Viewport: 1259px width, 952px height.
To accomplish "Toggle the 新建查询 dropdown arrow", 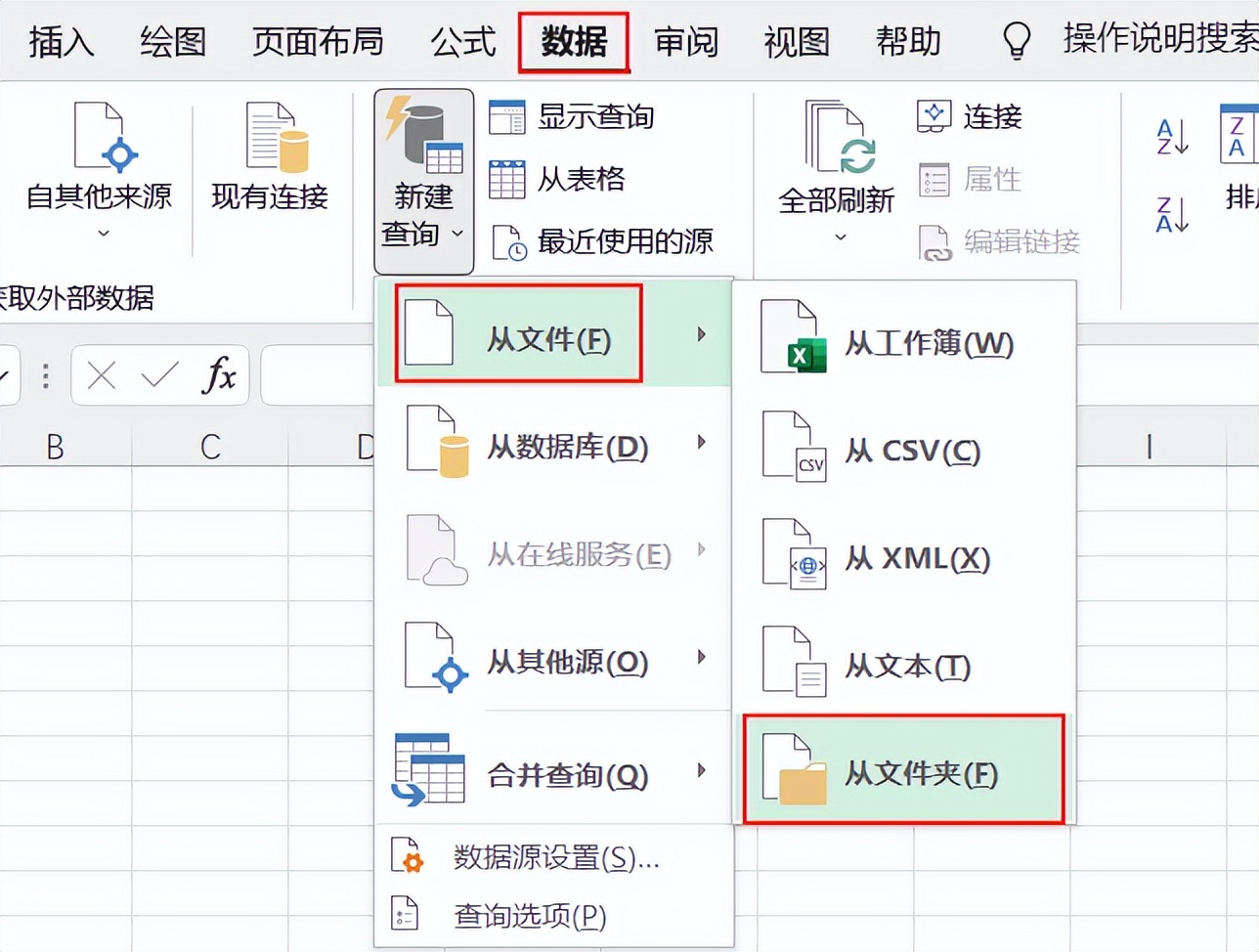I will (456, 234).
